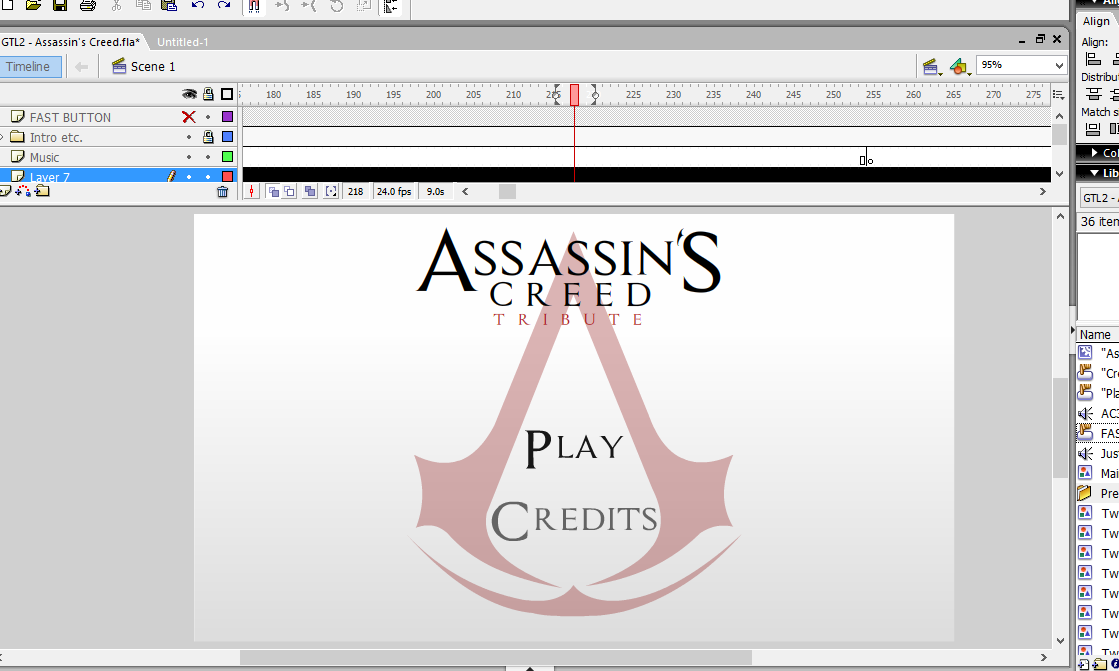
Task: Toggle the Snap to Objects magnet icon
Action: pyautogui.click(x=253, y=6)
